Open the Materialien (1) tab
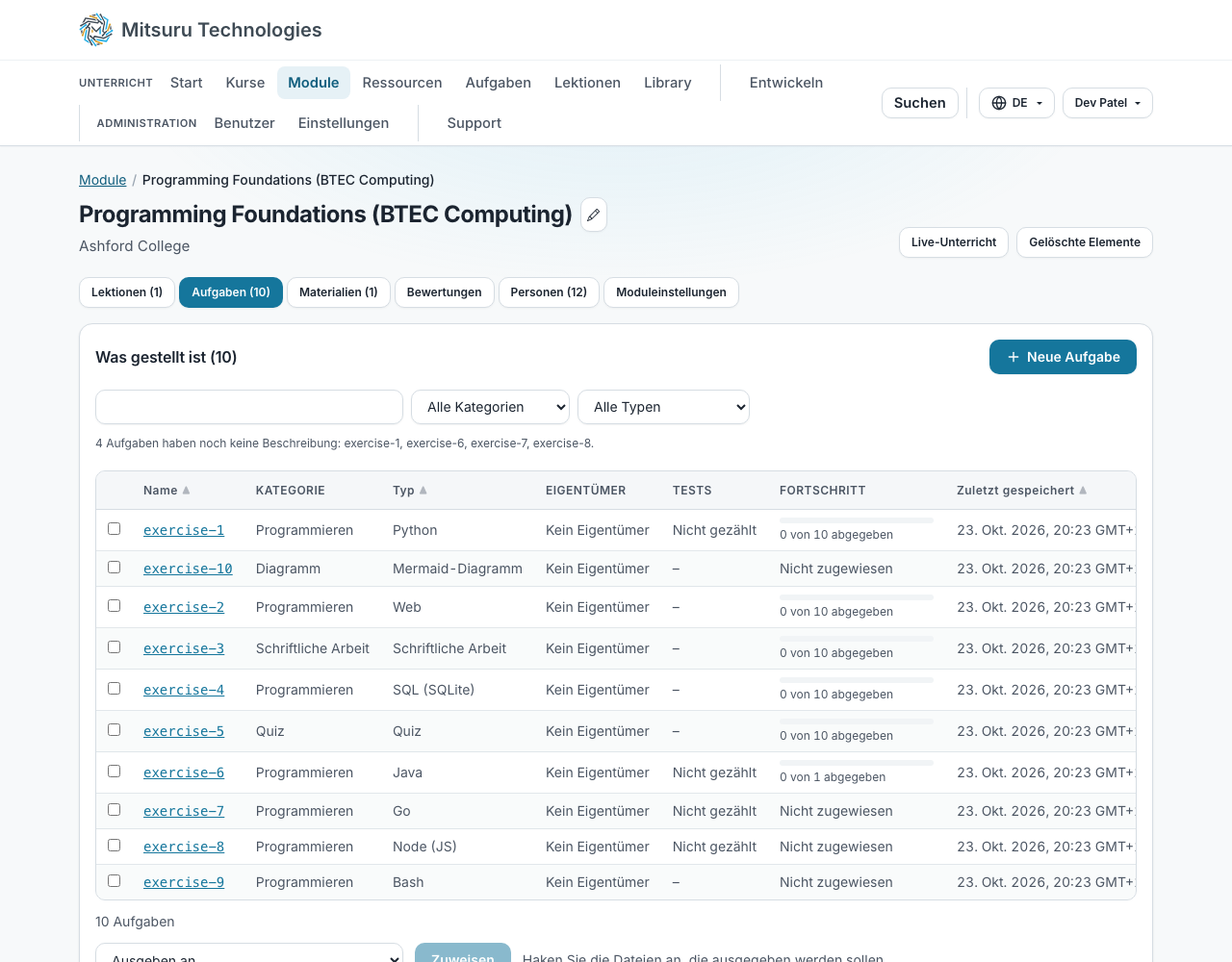Viewport: 1232px width, 962px height. point(339,292)
